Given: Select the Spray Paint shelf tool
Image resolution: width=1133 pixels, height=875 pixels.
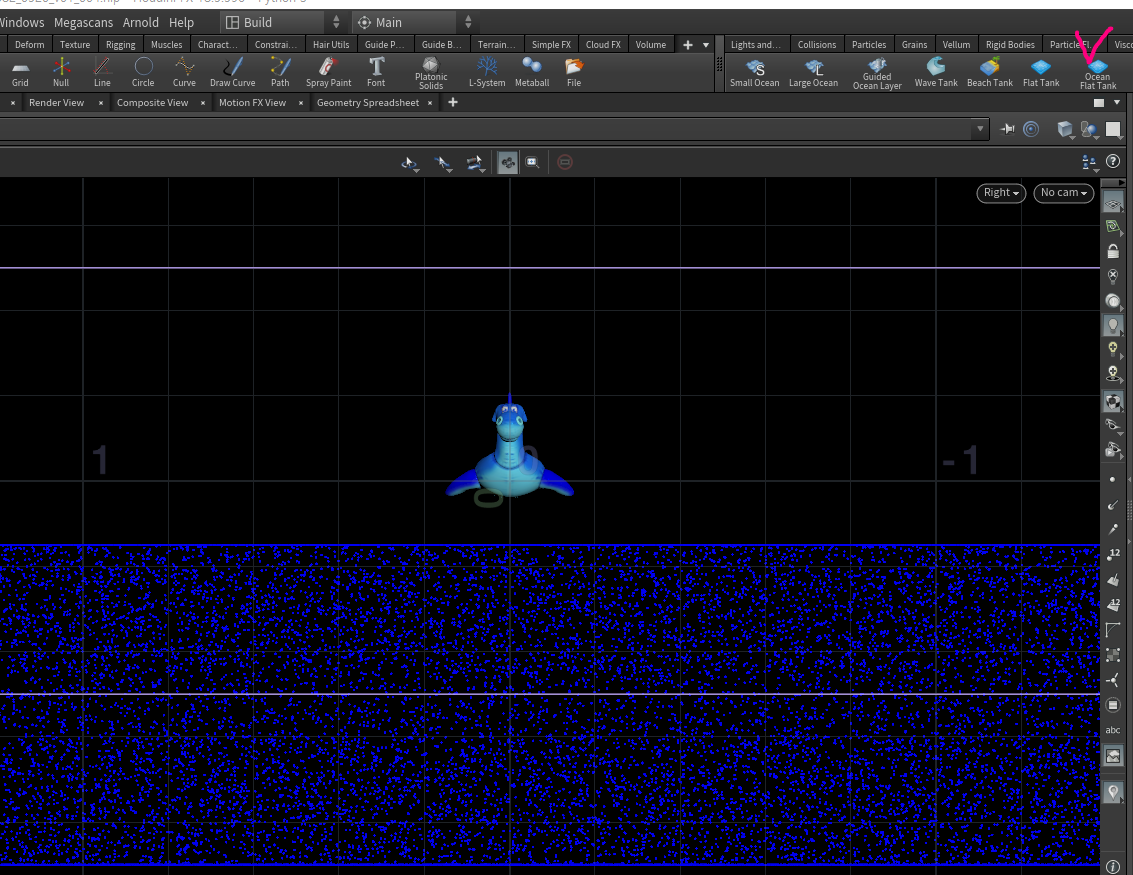Looking at the screenshot, I should tap(329, 72).
